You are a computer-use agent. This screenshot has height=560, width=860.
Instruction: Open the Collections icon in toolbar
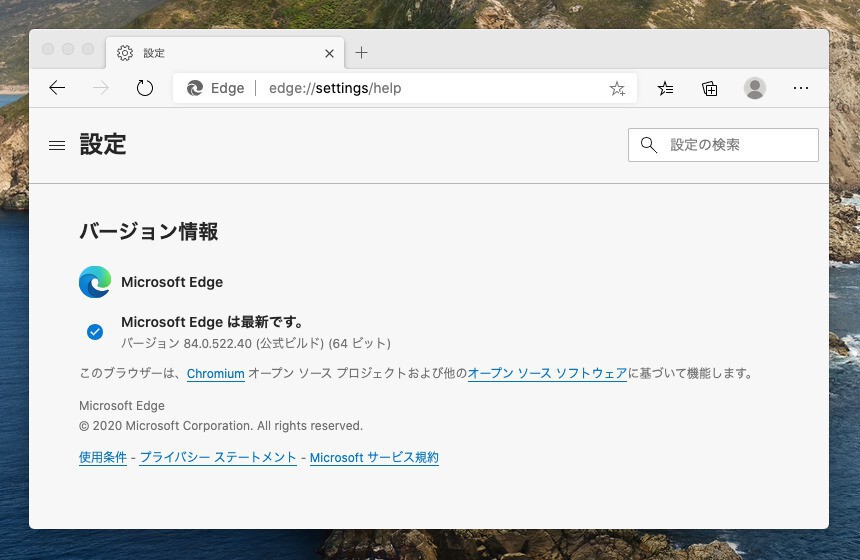(710, 88)
